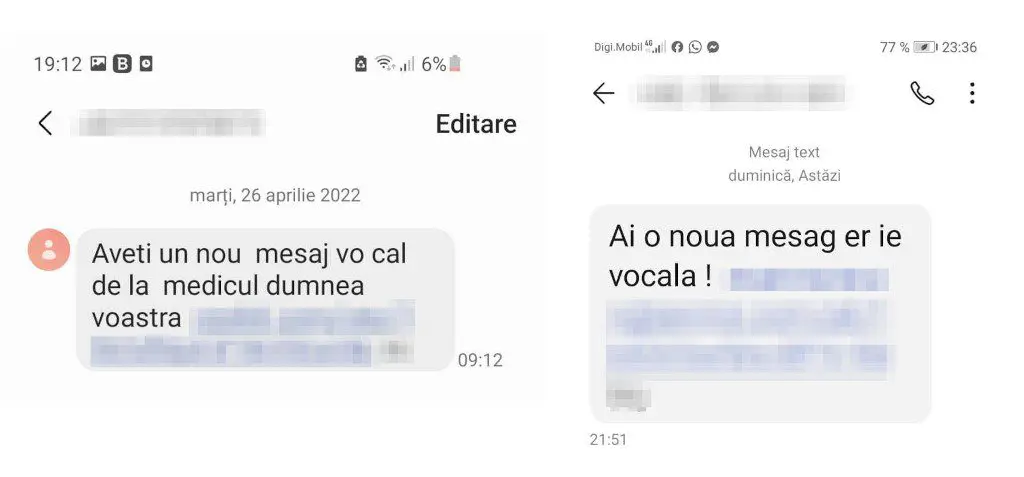
Task: Tap the back chevron in left conversation
Action: coord(45,123)
